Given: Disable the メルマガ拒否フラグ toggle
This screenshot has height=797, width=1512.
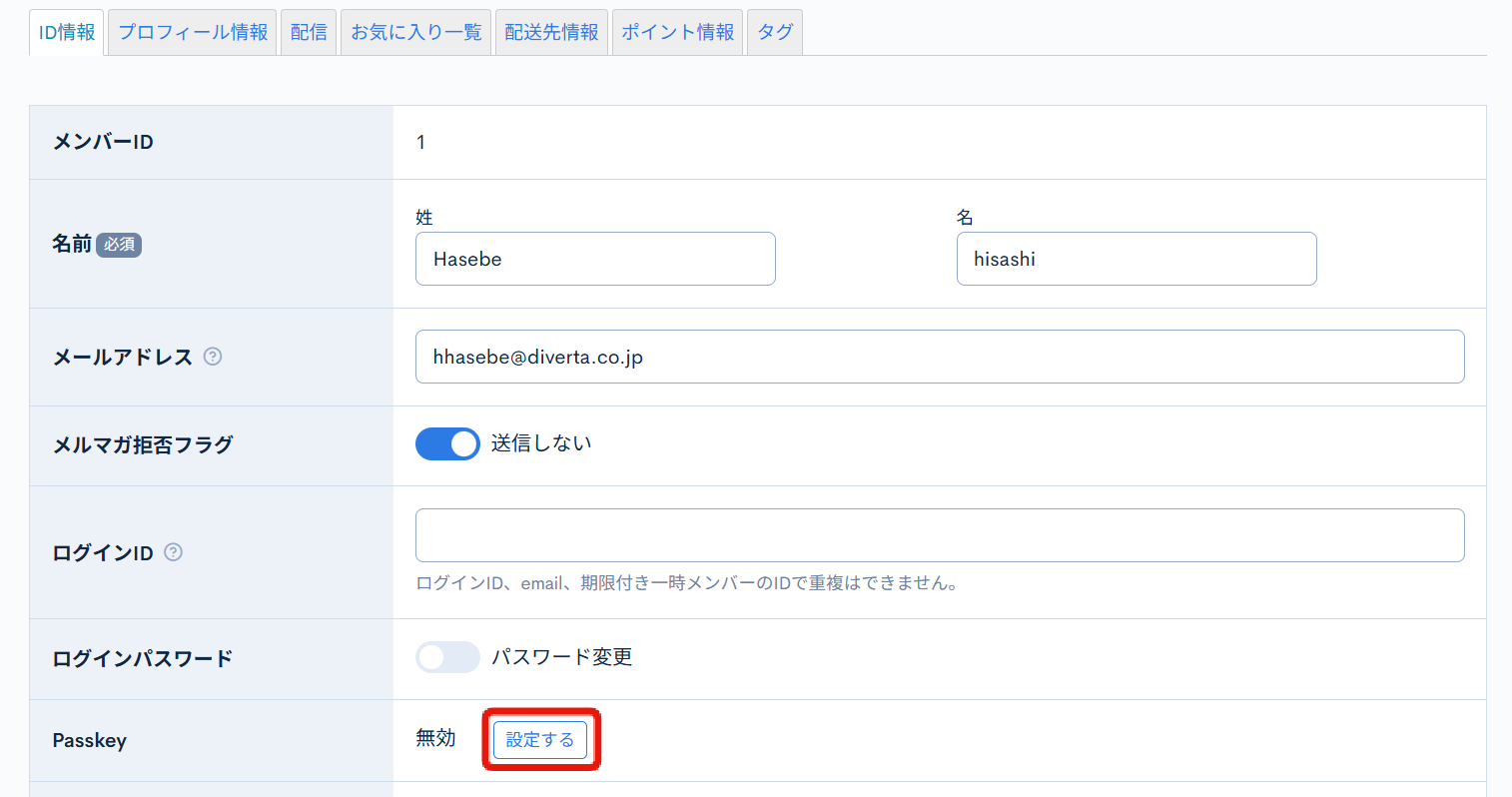Looking at the screenshot, I should coord(447,443).
